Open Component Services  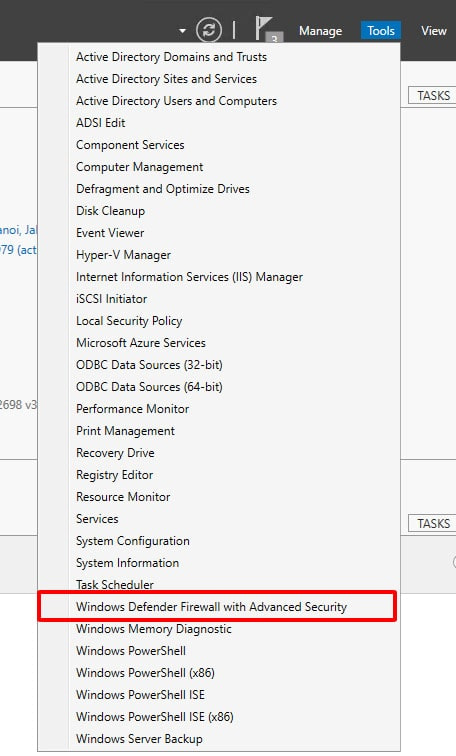pyautogui.click(x=219, y=145)
